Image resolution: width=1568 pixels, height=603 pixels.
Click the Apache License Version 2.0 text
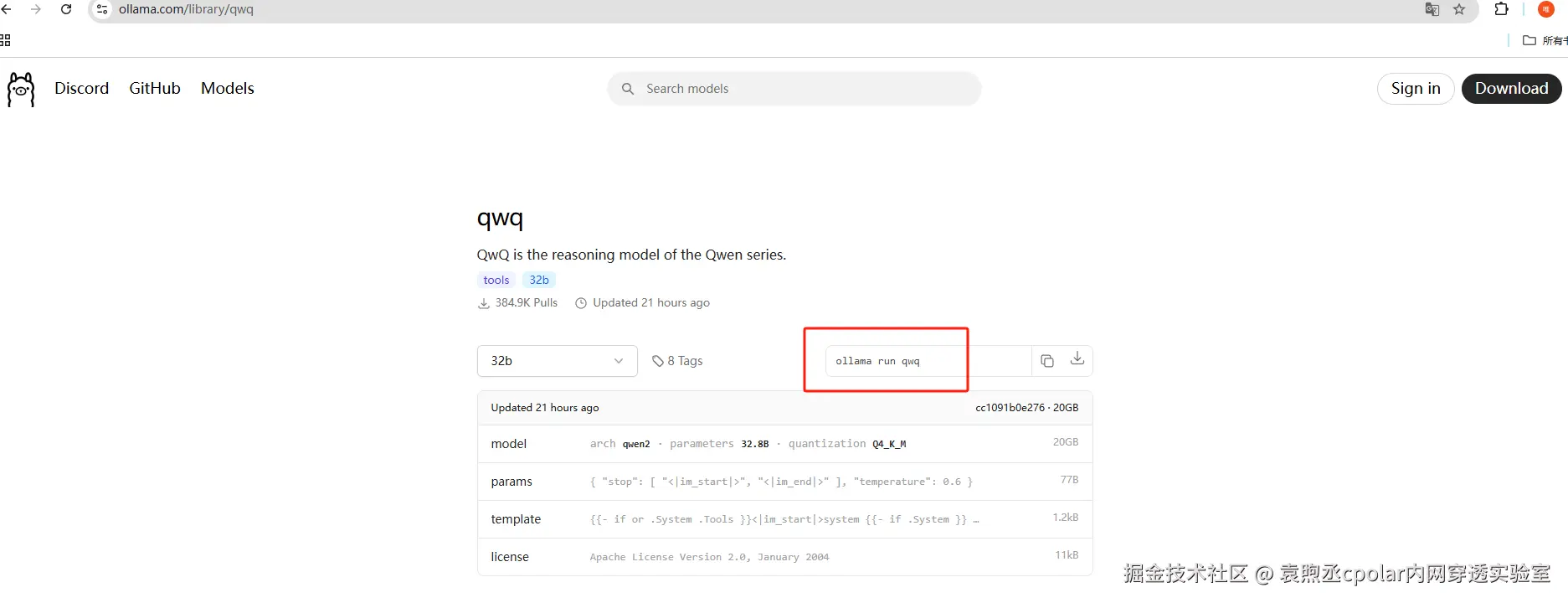pos(709,557)
